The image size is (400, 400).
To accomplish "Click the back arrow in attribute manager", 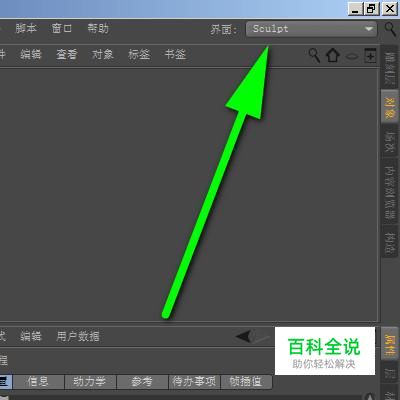I will [243, 336].
